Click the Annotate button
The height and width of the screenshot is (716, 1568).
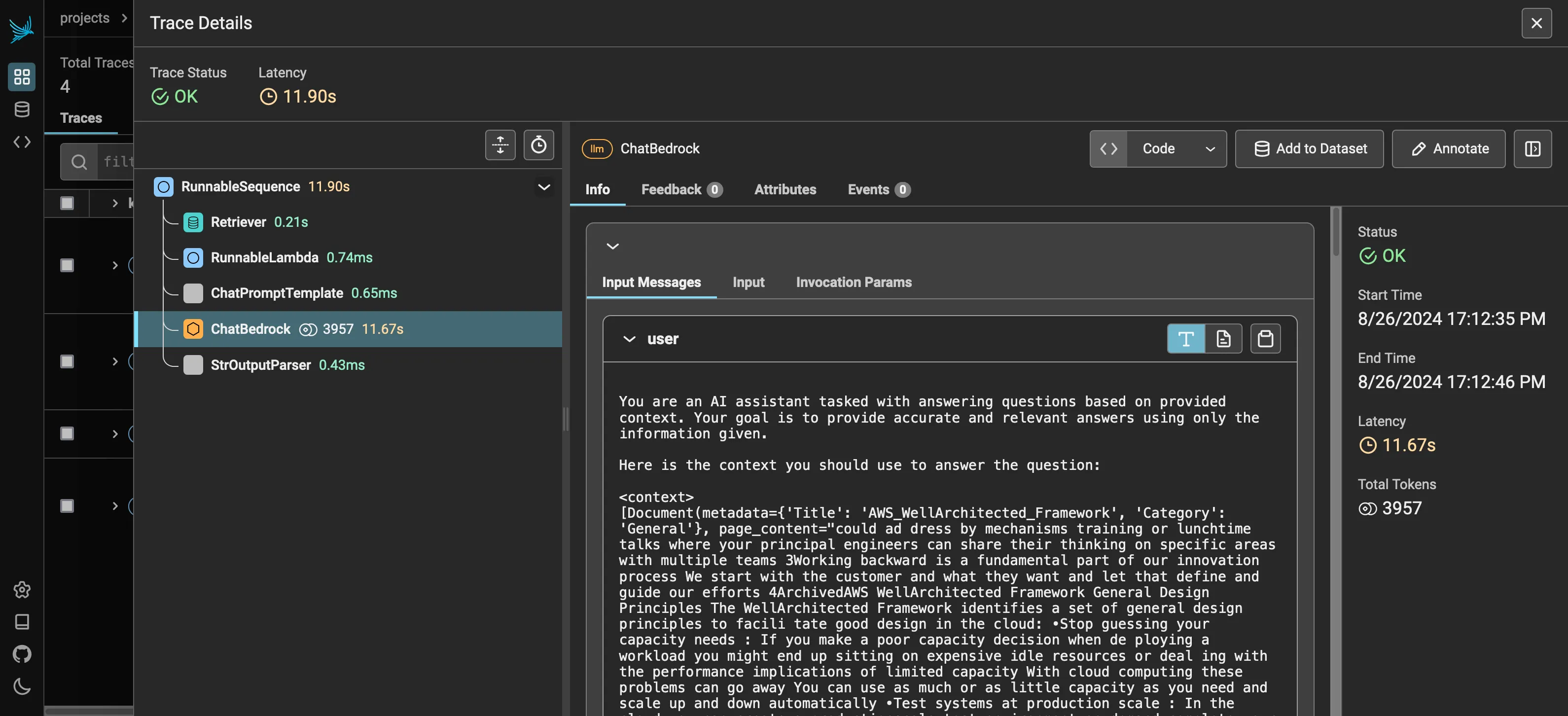tap(1448, 148)
